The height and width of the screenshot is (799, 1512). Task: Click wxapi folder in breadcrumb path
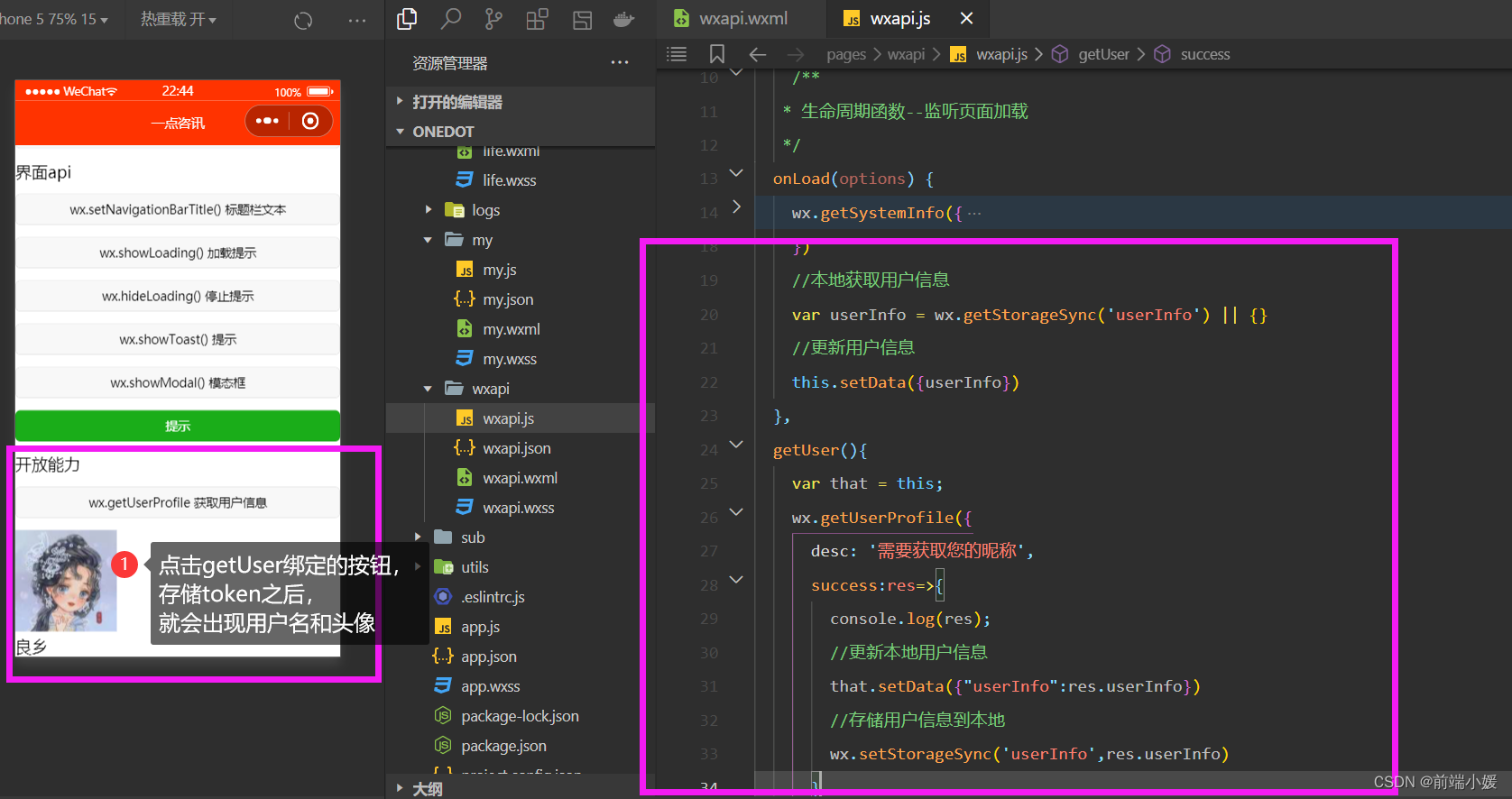tap(906, 54)
